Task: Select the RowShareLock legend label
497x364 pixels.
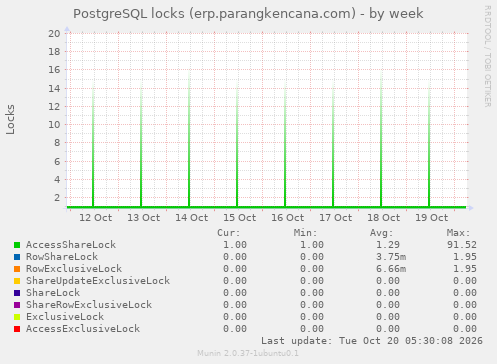Action: (62, 257)
